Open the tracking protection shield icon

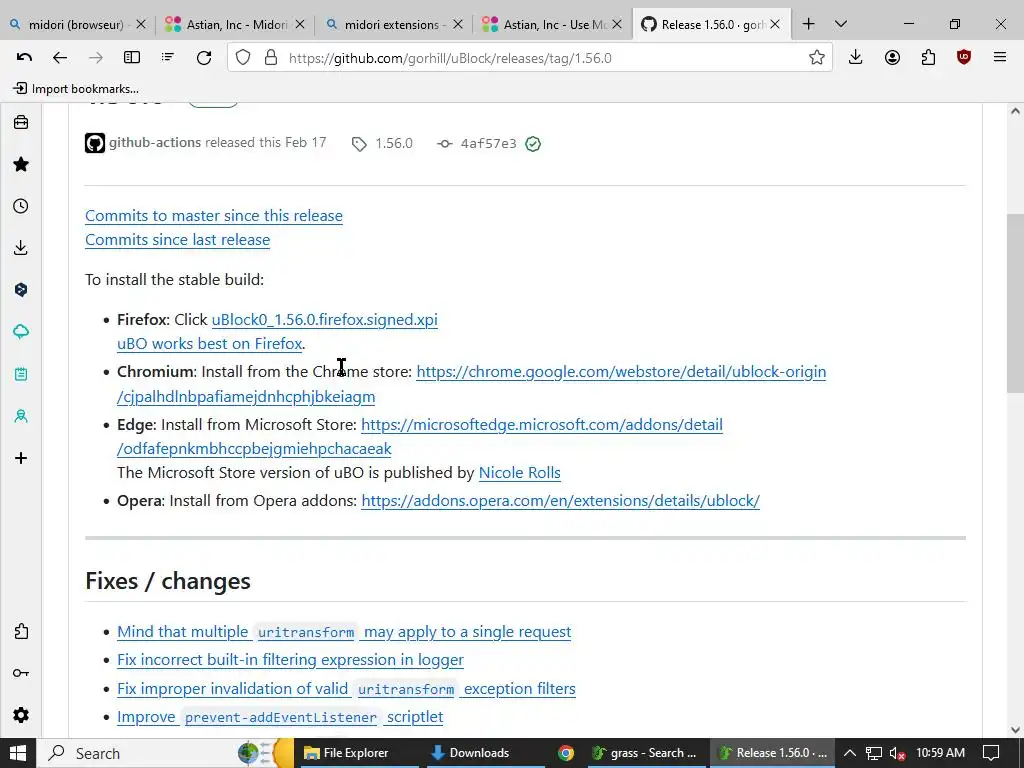click(243, 57)
